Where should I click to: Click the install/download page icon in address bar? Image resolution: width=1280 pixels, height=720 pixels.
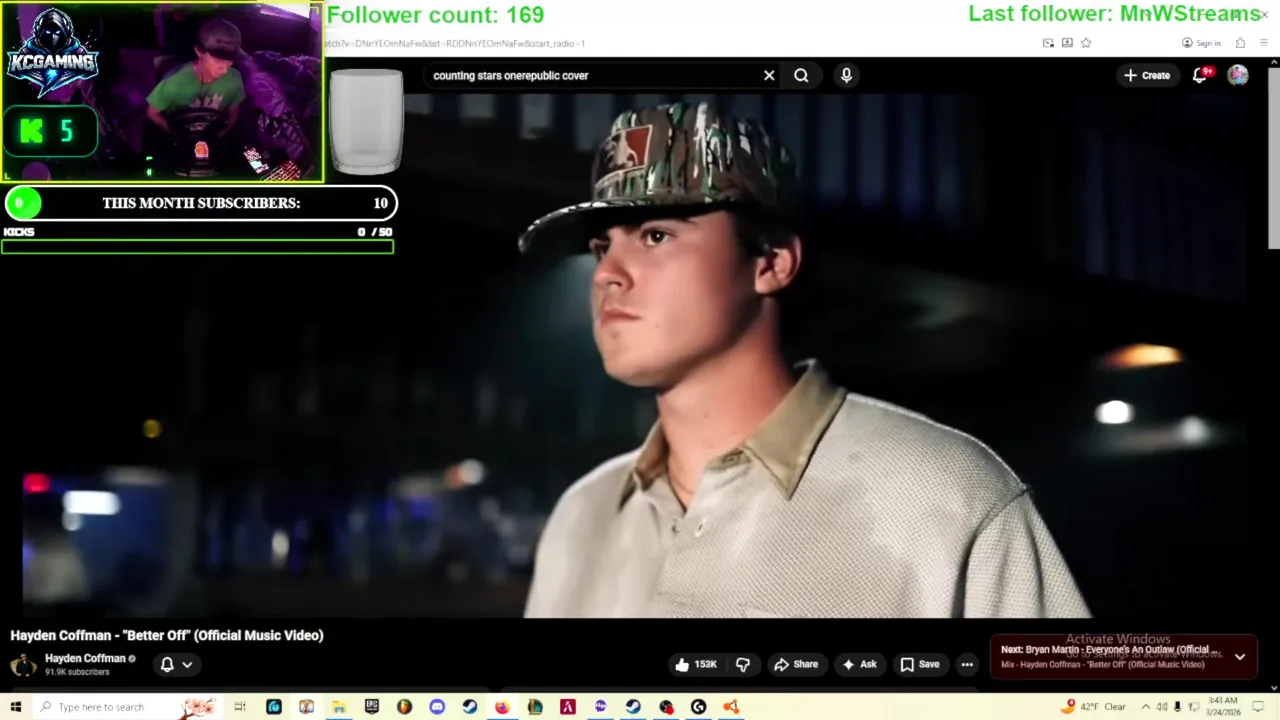[x=1067, y=43]
